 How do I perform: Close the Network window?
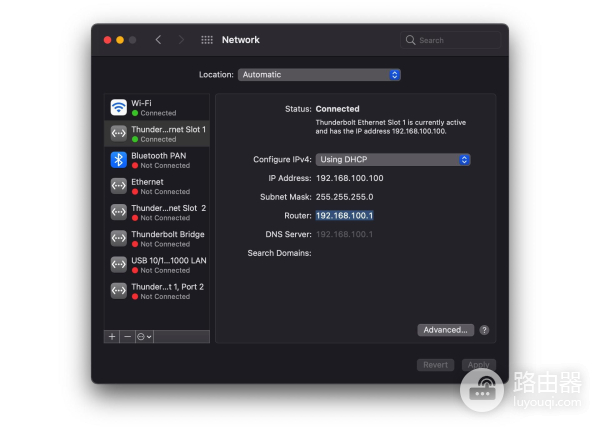[x=108, y=40]
